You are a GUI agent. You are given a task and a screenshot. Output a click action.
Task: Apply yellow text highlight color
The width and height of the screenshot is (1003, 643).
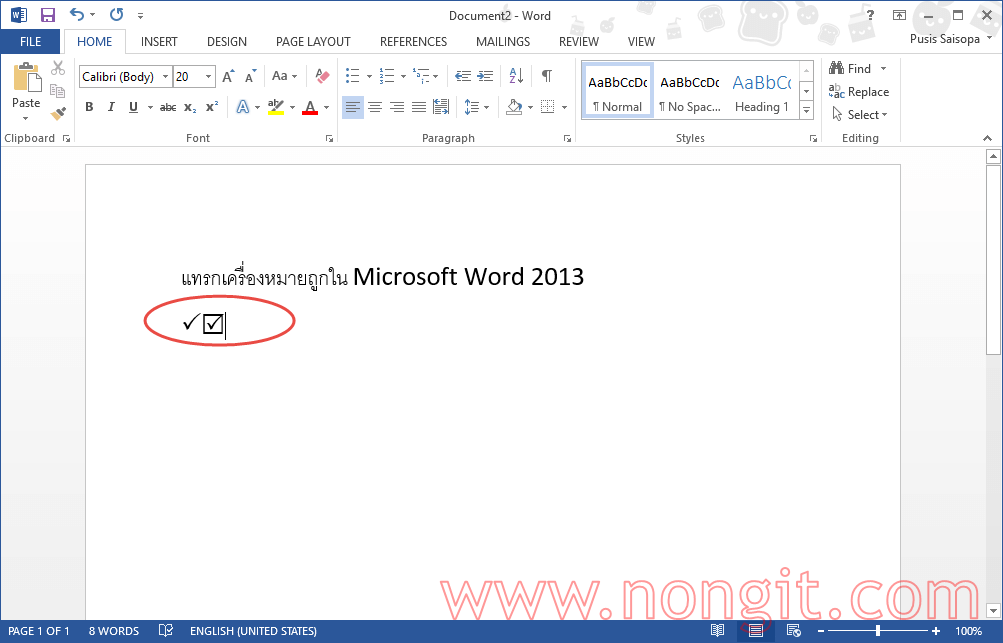tap(276, 107)
